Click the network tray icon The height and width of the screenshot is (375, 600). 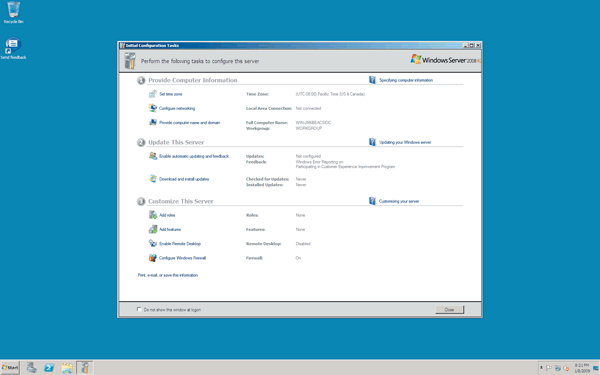pos(558,368)
